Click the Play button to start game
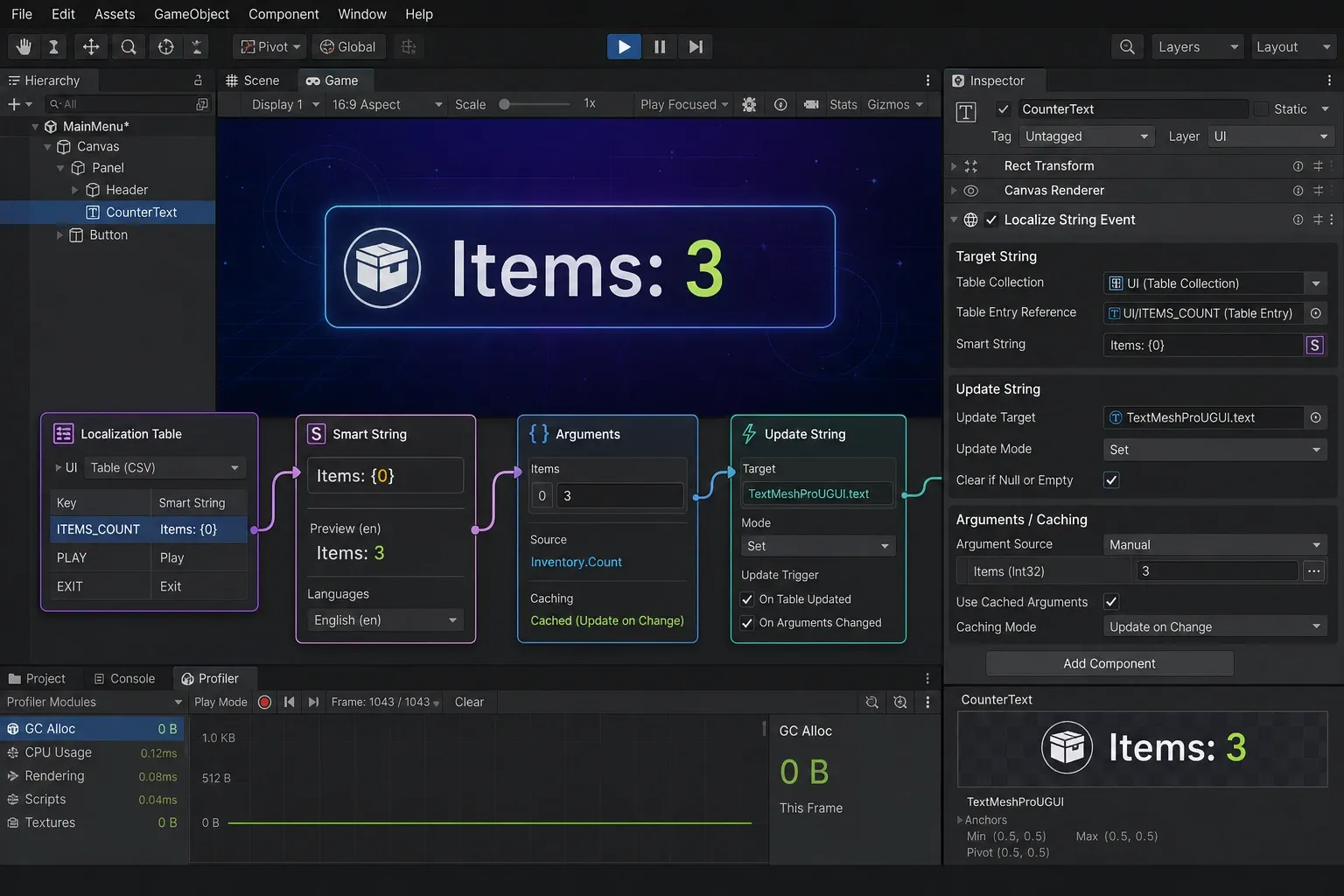This screenshot has height=896, width=1344. point(624,46)
